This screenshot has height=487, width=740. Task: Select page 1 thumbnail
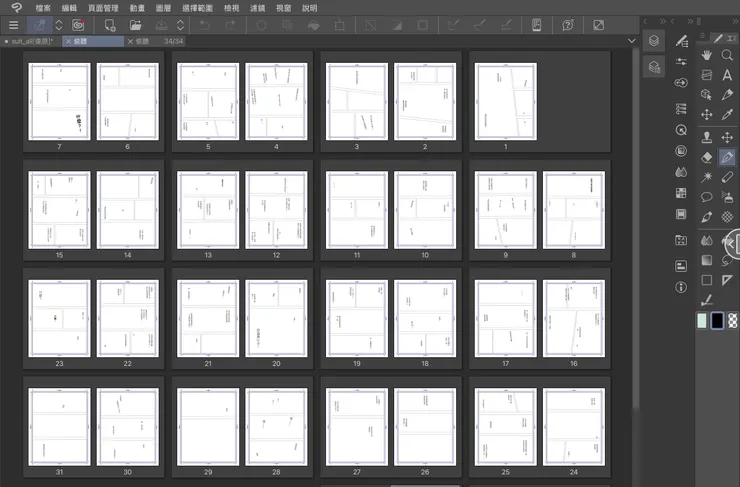pyautogui.click(x=505, y=101)
